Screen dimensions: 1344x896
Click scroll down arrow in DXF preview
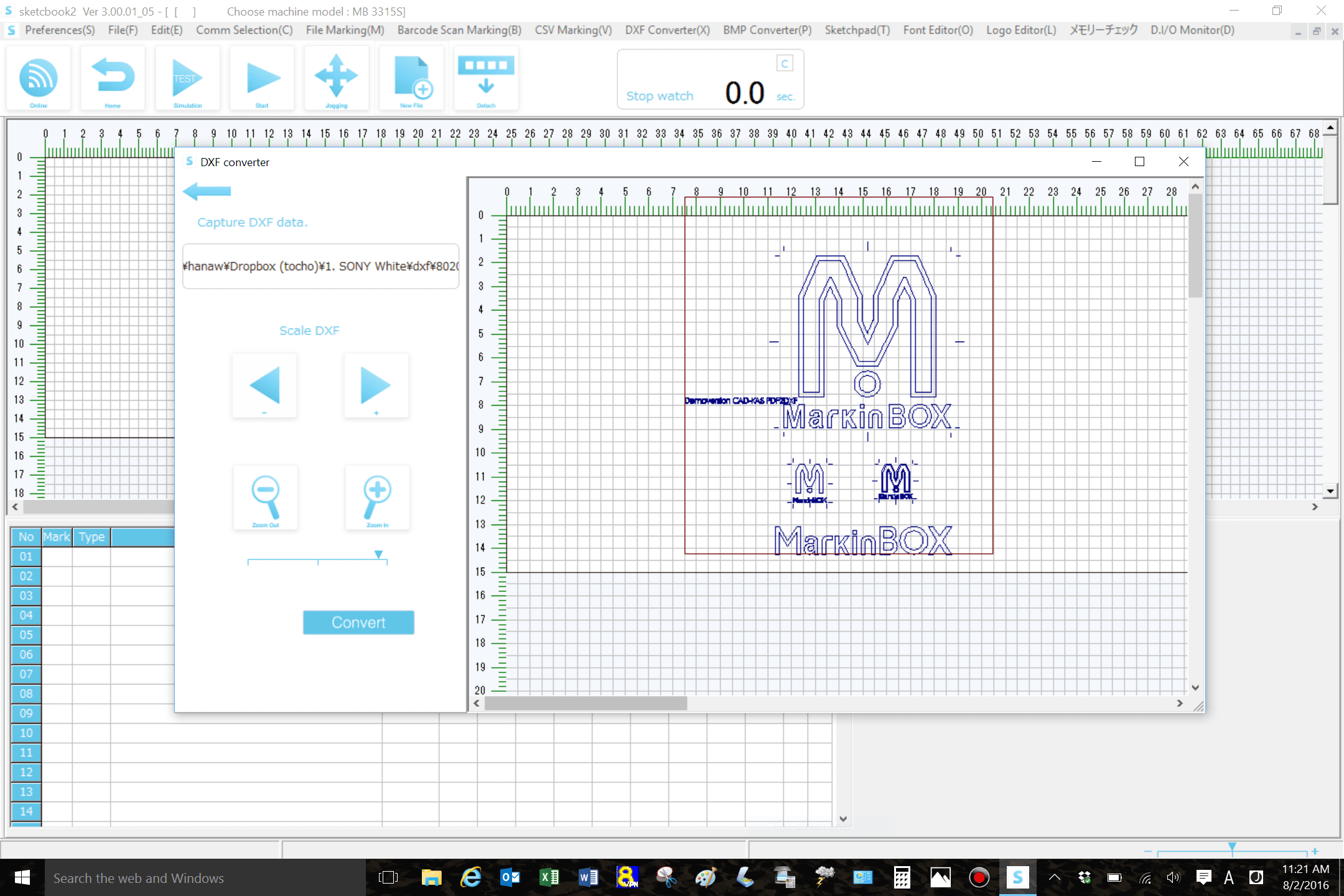click(1195, 688)
